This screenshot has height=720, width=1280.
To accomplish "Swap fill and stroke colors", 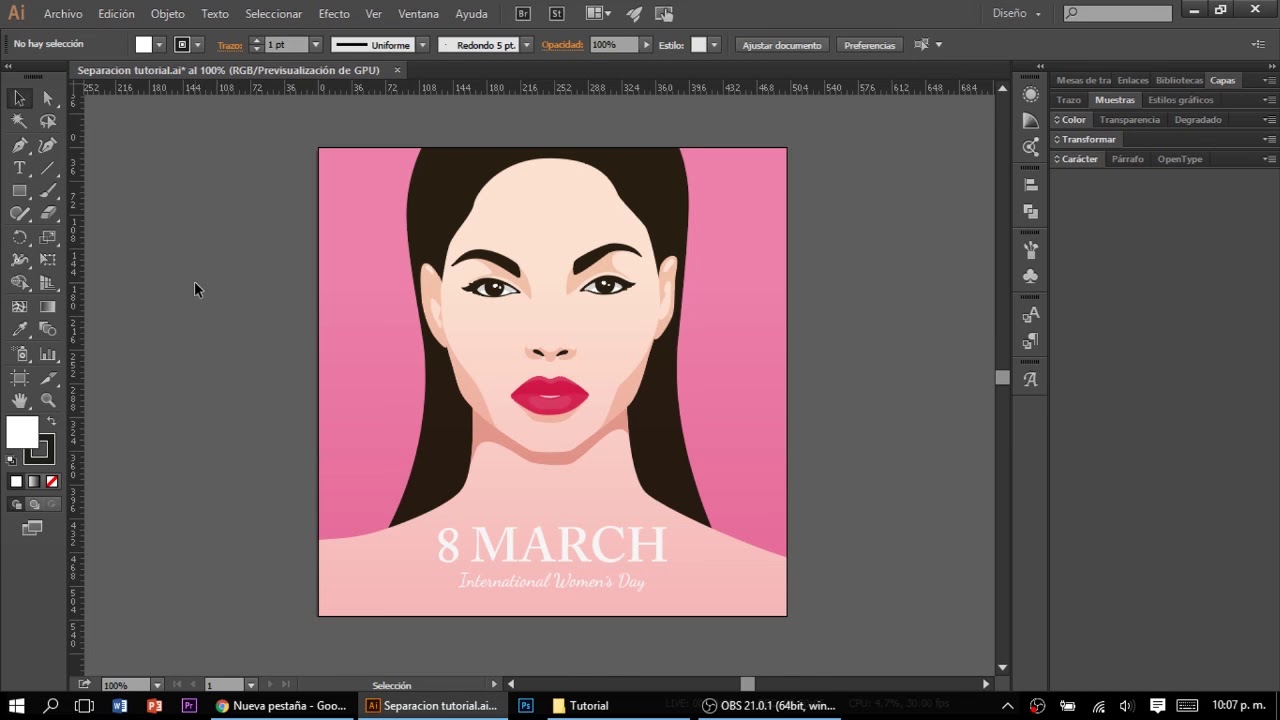I will tap(51, 421).
